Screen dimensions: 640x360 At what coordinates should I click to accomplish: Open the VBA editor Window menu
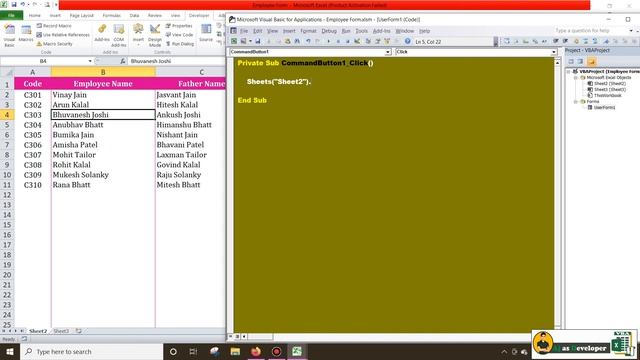pyautogui.click(x=404, y=31)
